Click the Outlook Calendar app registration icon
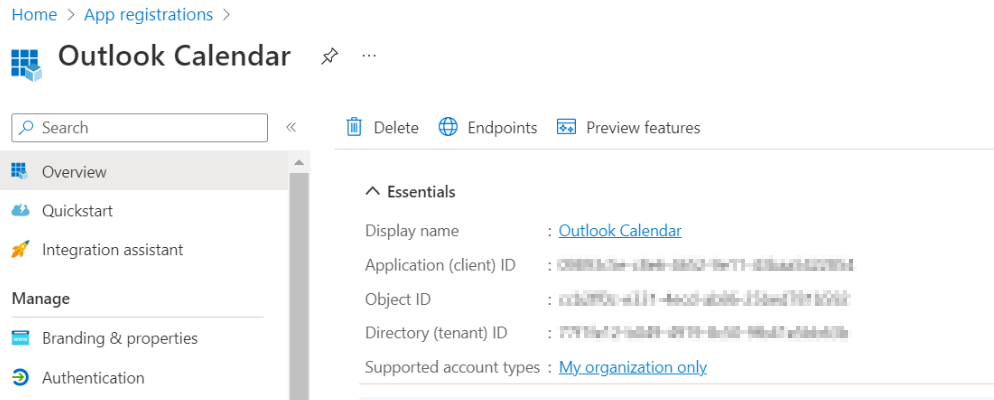 click(x=27, y=61)
